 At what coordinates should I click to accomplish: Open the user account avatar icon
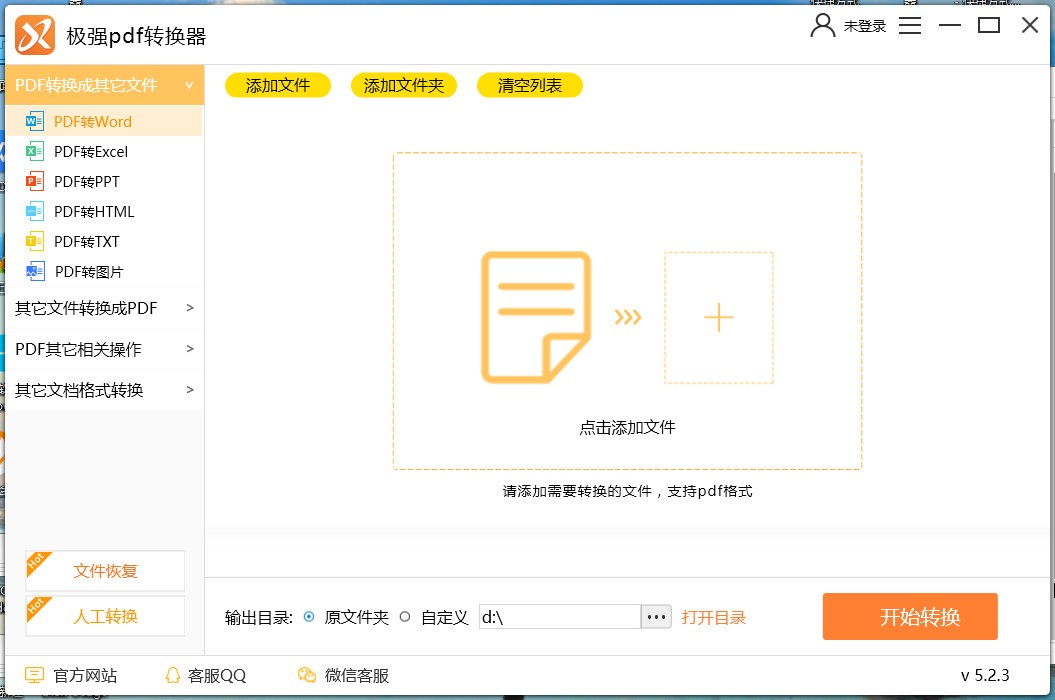822,26
